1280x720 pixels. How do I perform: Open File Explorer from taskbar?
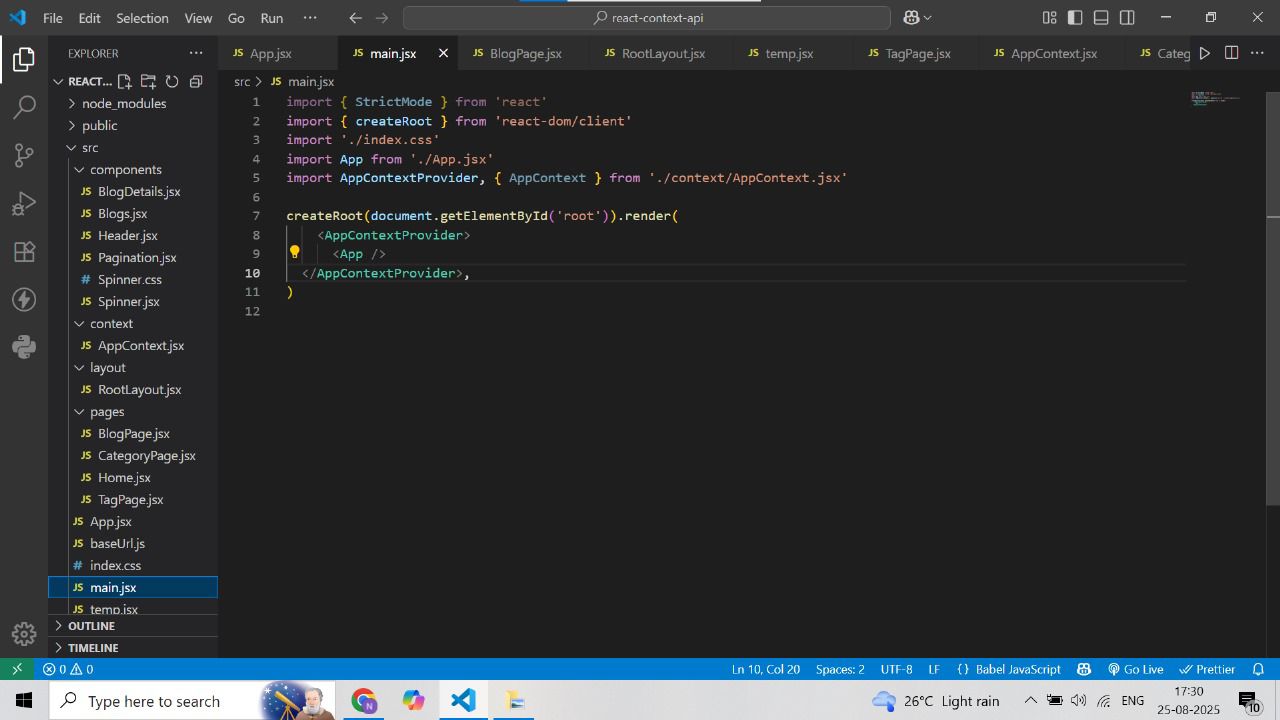[x=514, y=700]
